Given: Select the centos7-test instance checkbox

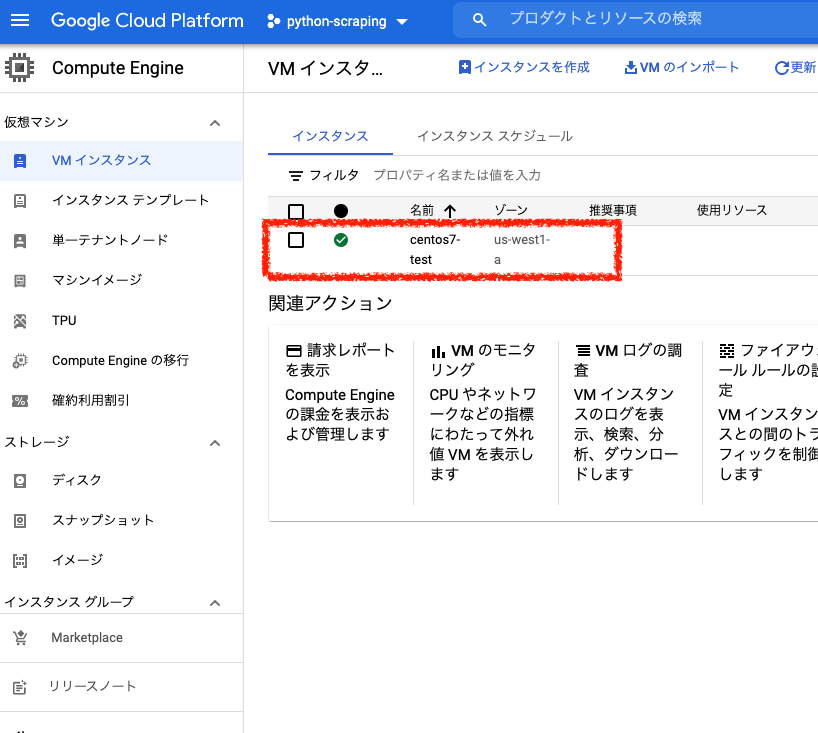Looking at the screenshot, I should [x=296, y=240].
